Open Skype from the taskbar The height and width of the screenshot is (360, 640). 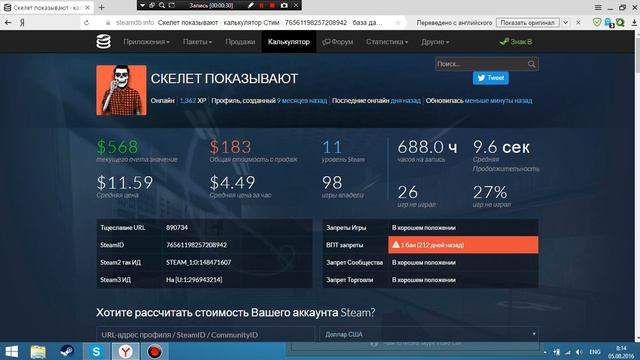tap(96, 351)
